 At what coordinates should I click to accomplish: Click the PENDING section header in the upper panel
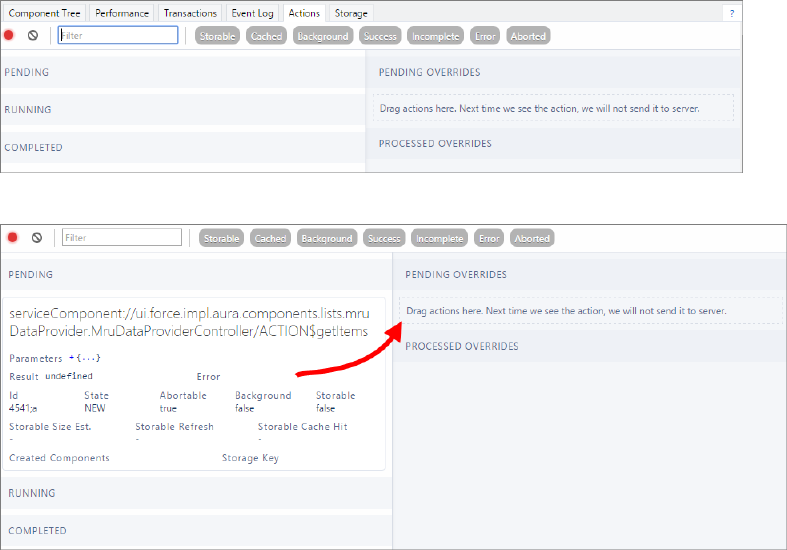(183, 72)
